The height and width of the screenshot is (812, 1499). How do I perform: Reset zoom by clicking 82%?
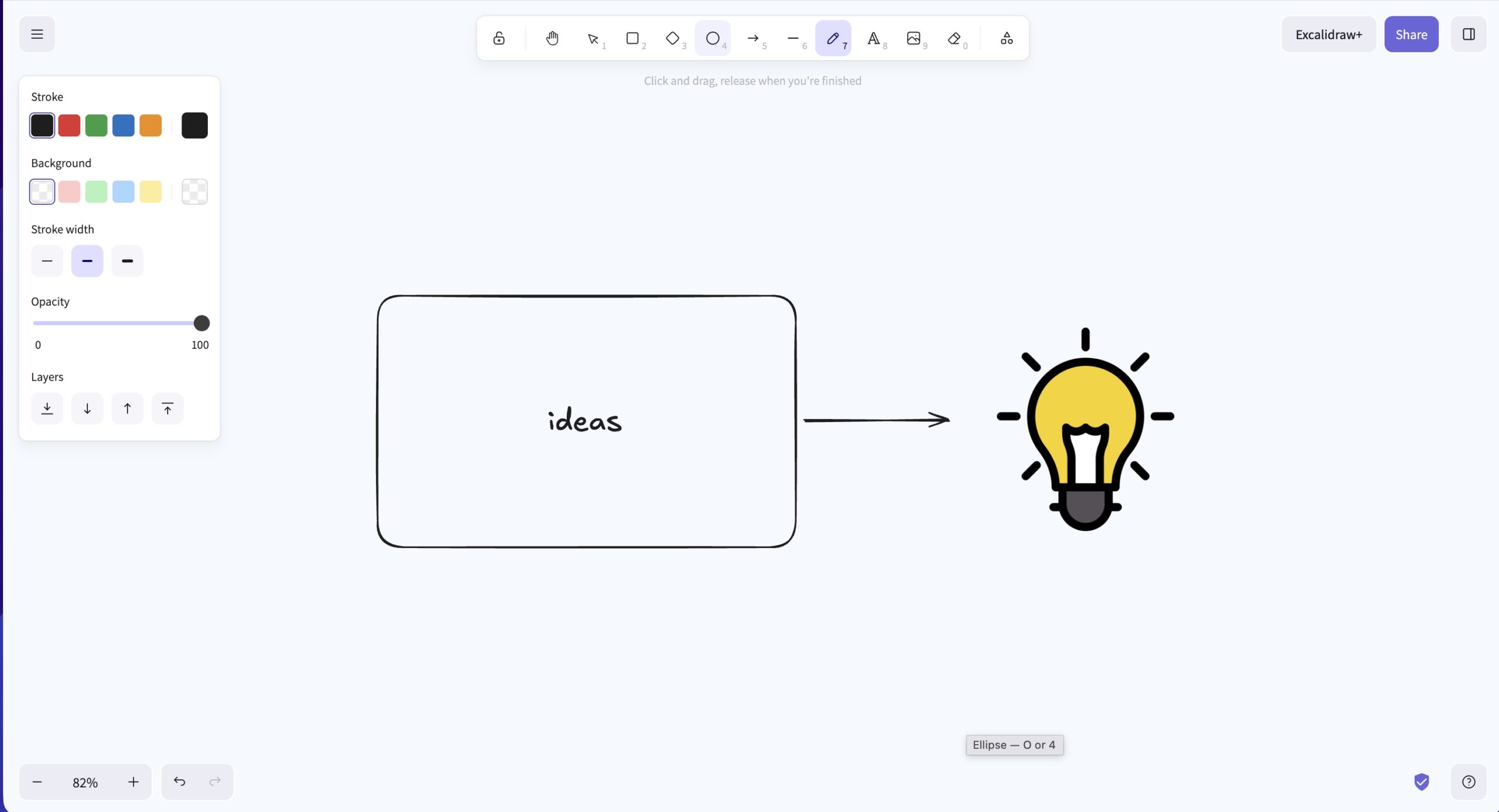point(85,782)
